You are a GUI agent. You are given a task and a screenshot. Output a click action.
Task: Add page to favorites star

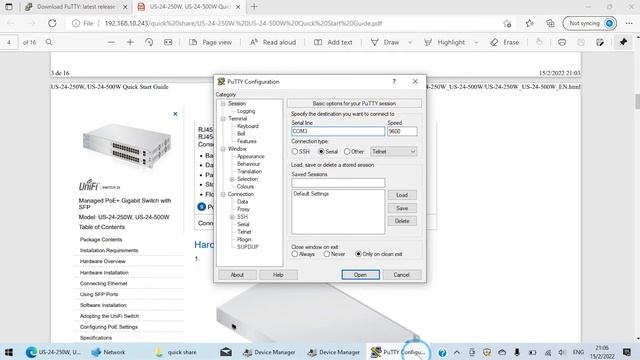(507, 23)
